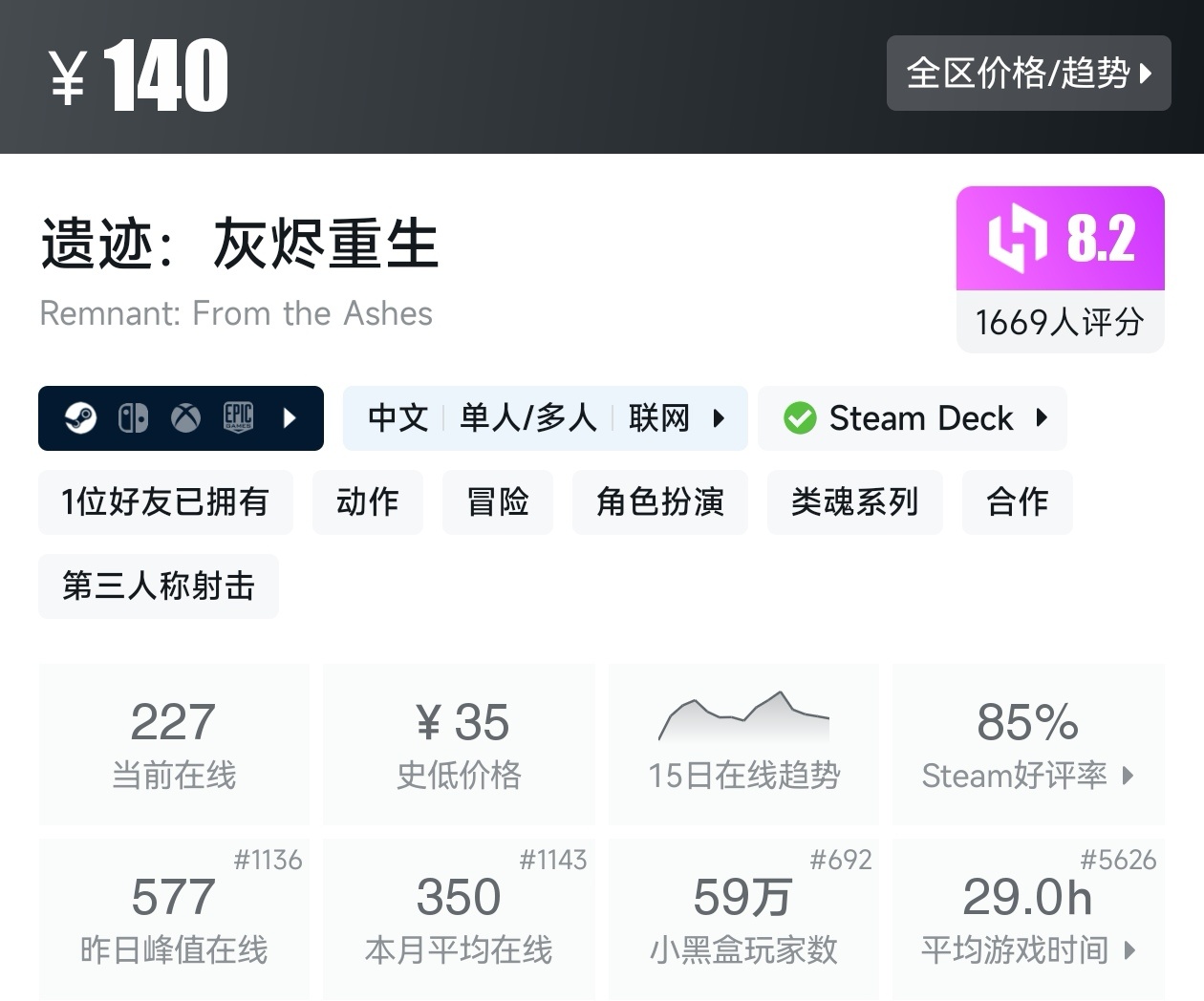Select the 第三人称射击 tag
1204x1001 pixels.
click(x=159, y=586)
